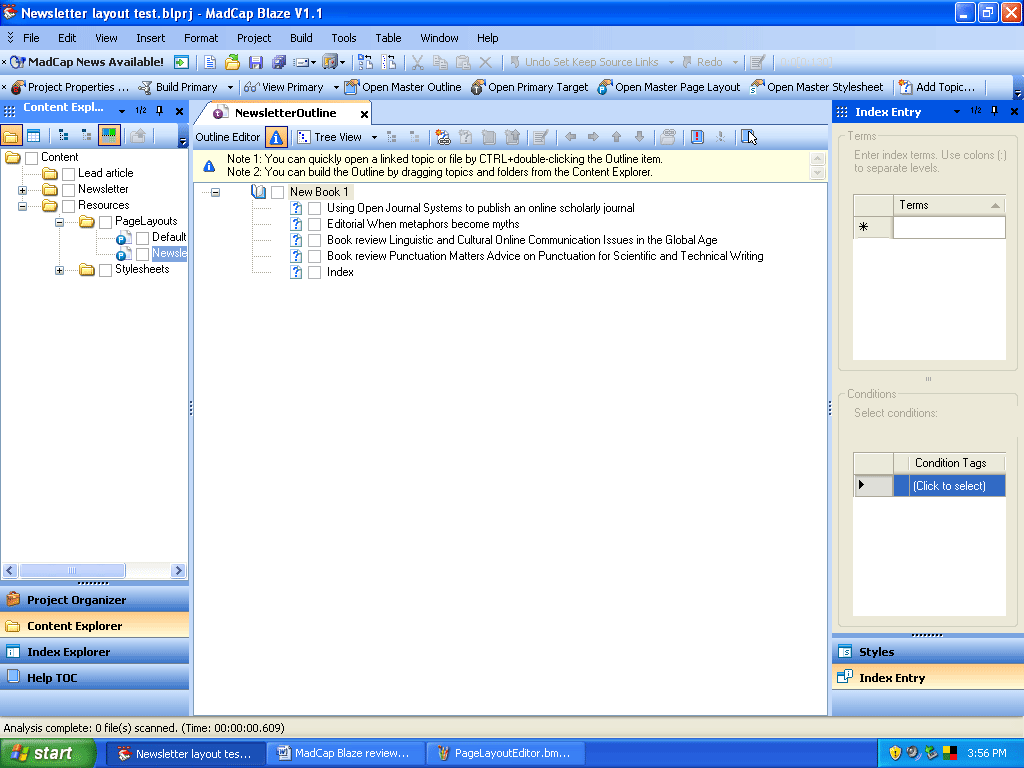Image resolution: width=1024 pixels, height=768 pixels.
Task: Click the Project Properties button
Action: (x=70, y=88)
